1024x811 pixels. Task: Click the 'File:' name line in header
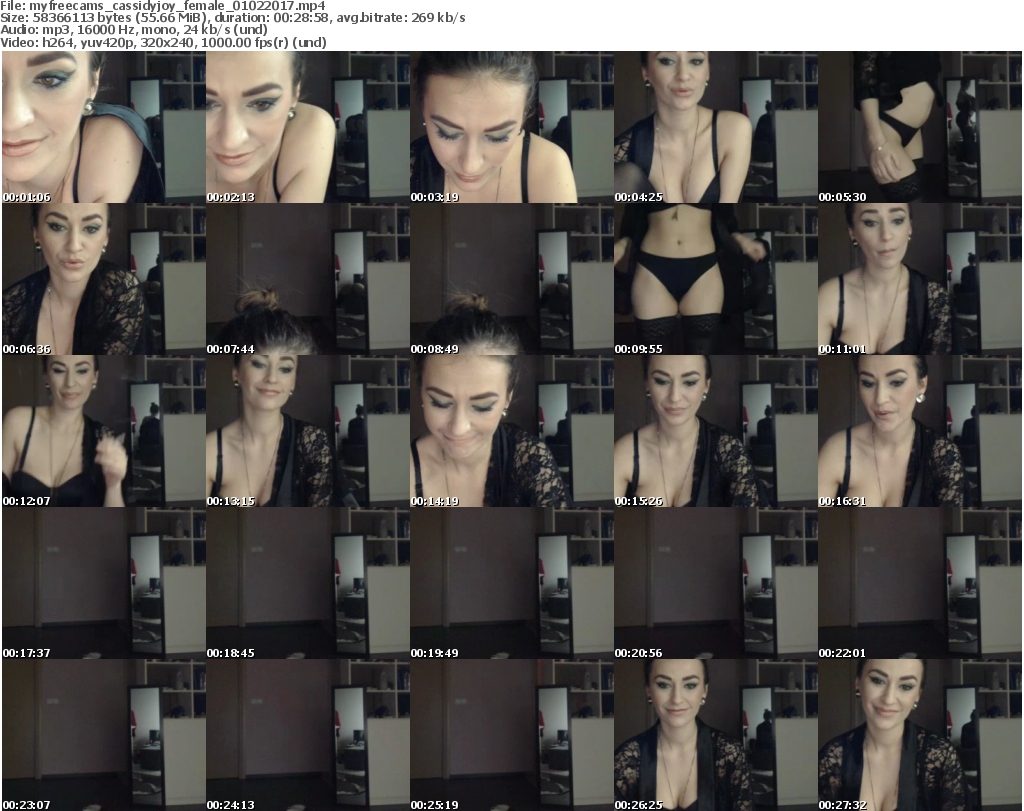point(163,6)
